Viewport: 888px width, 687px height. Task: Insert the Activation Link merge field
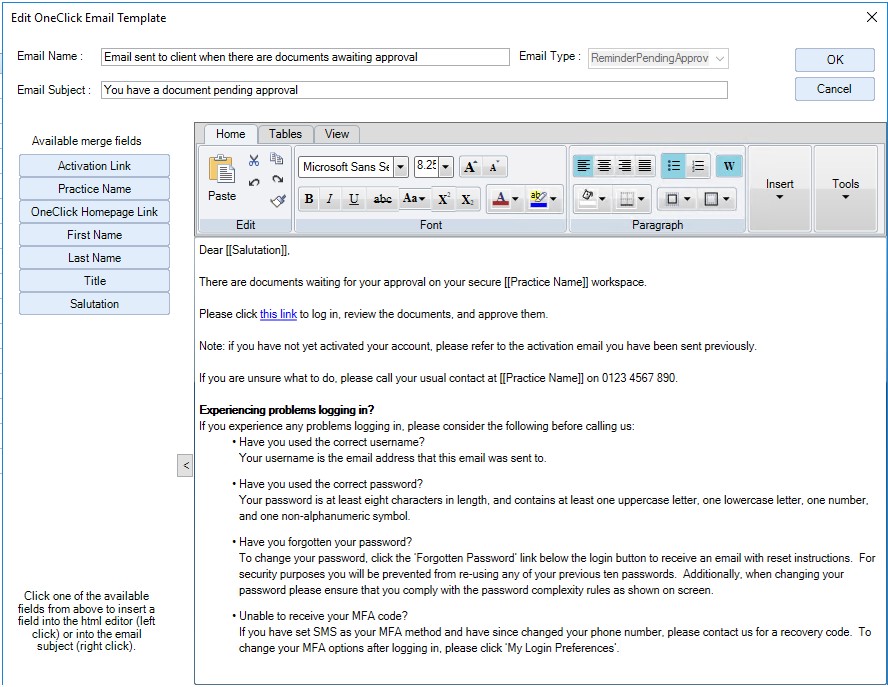pos(95,166)
